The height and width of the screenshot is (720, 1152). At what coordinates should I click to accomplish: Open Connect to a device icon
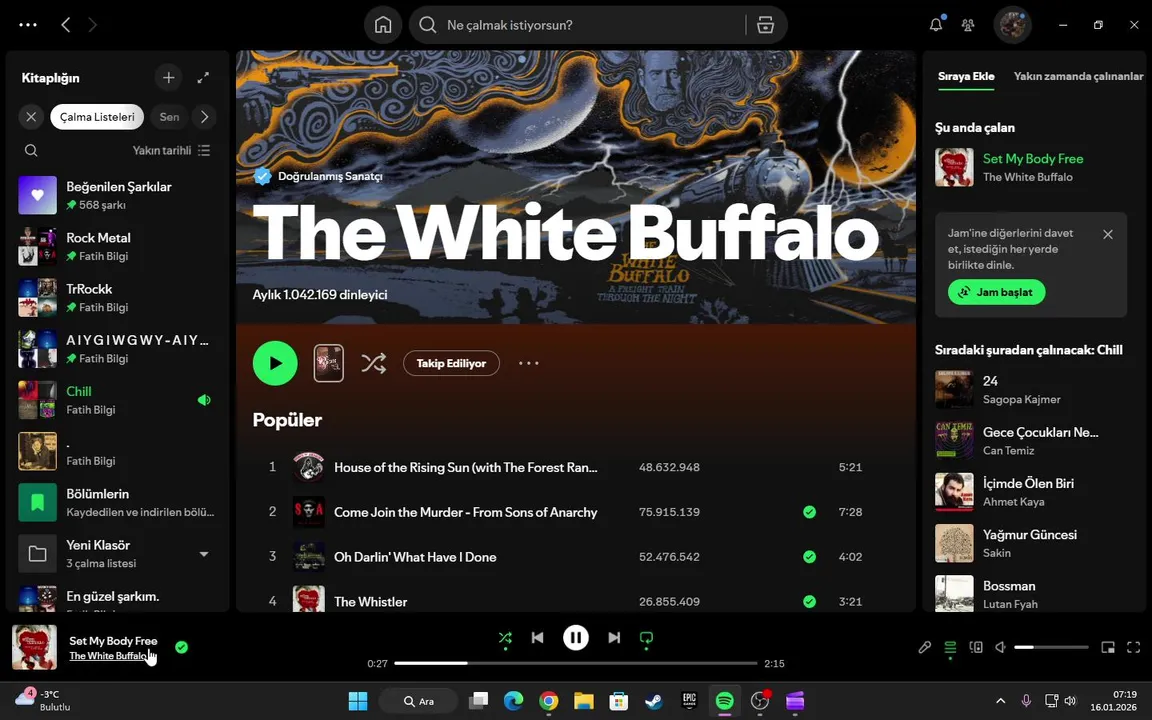tap(976, 647)
